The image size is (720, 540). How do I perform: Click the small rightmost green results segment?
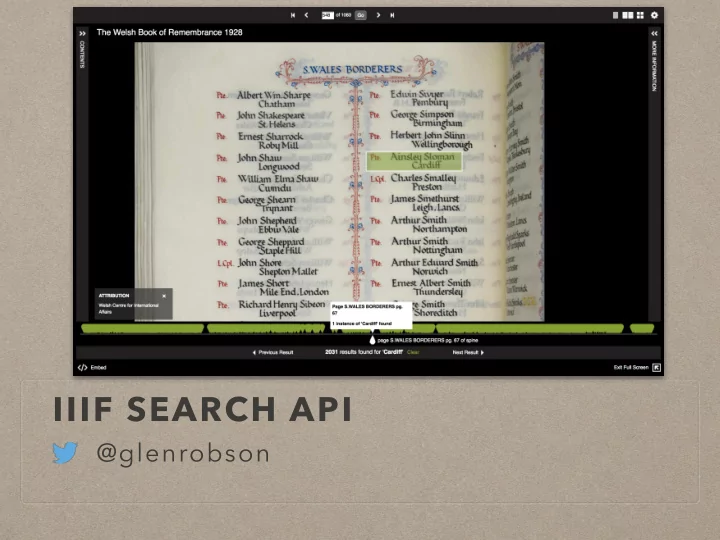click(642, 328)
